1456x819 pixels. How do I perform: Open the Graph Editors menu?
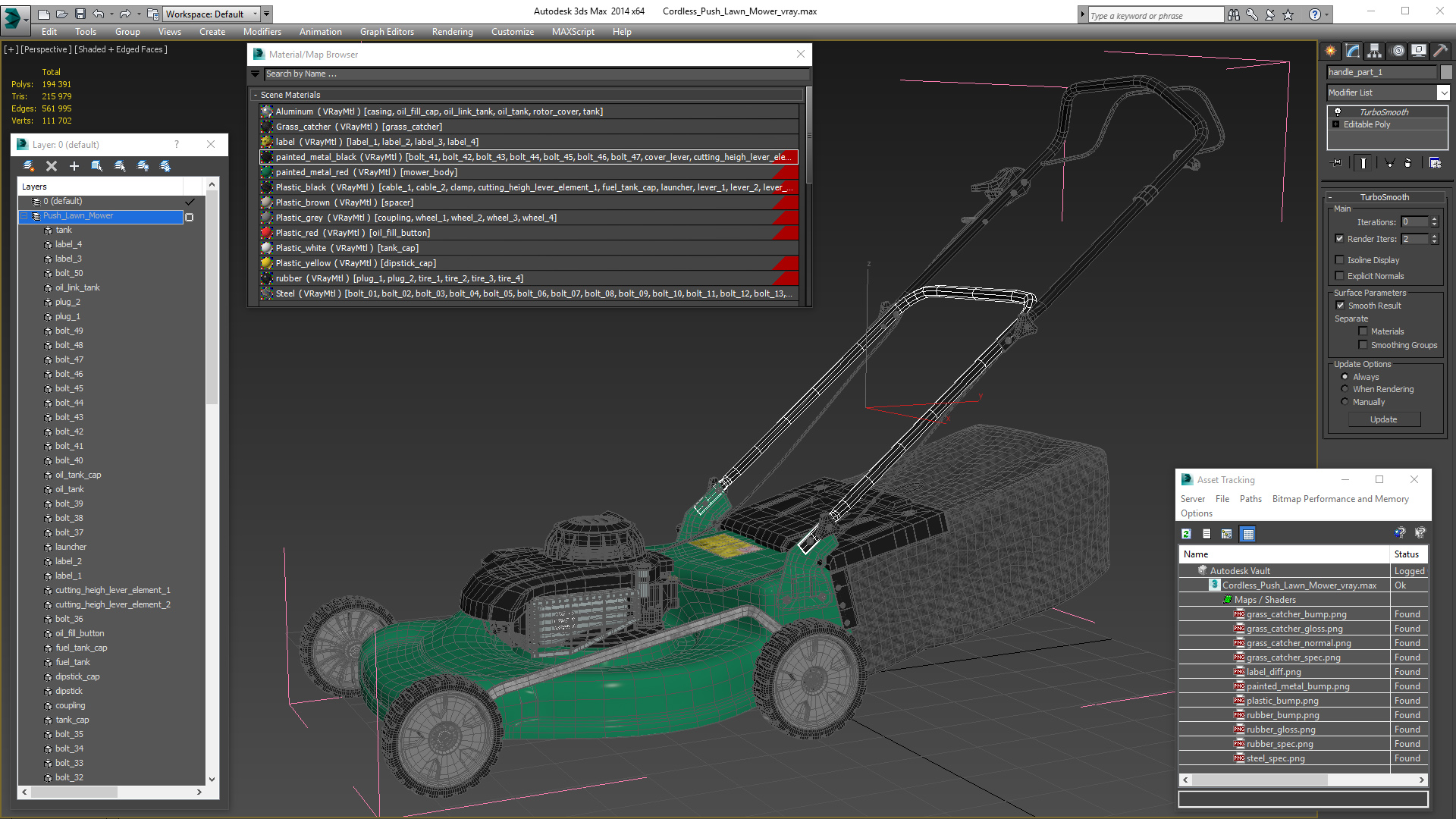[x=387, y=32]
